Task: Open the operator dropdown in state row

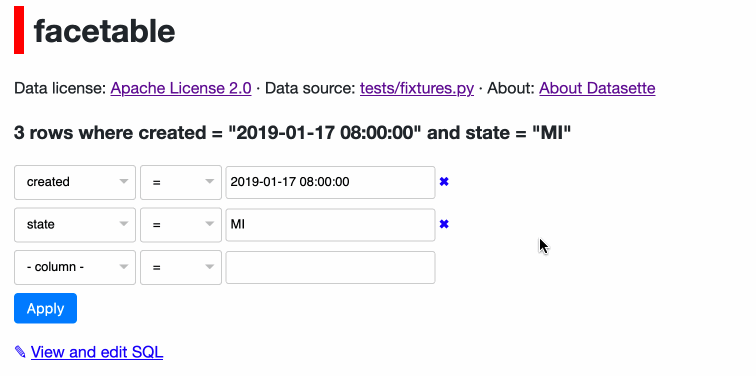Action: pos(181,225)
